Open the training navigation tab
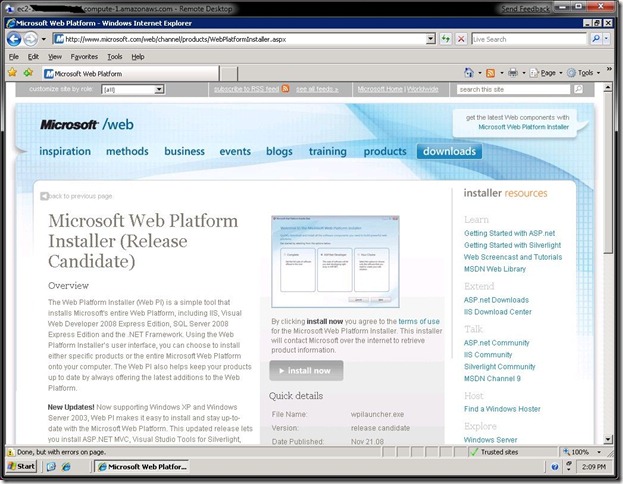This screenshot has width=623, height=484. click(328, 151)
